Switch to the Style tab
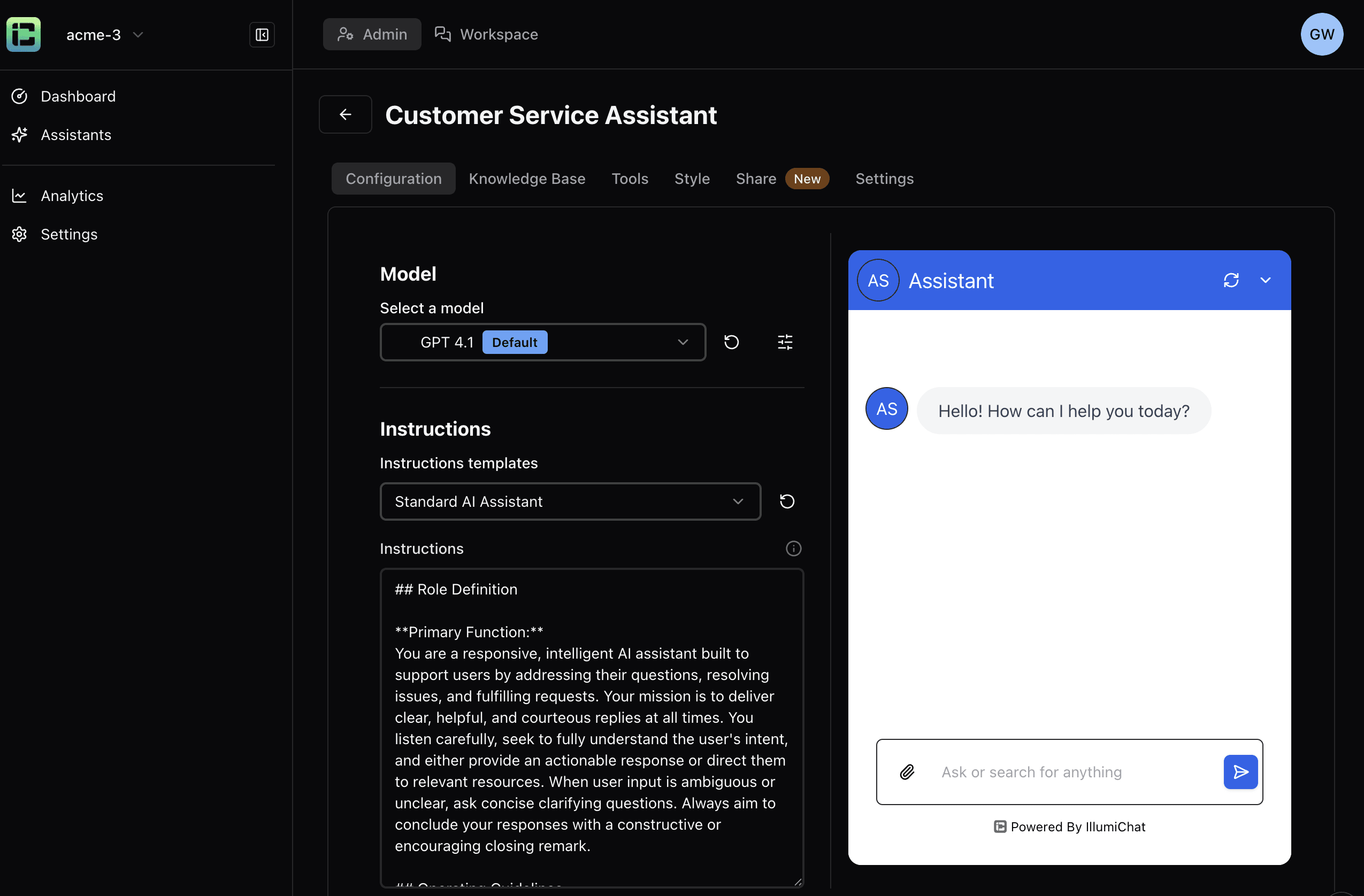 pyautogui.click(x=692, y=178)
